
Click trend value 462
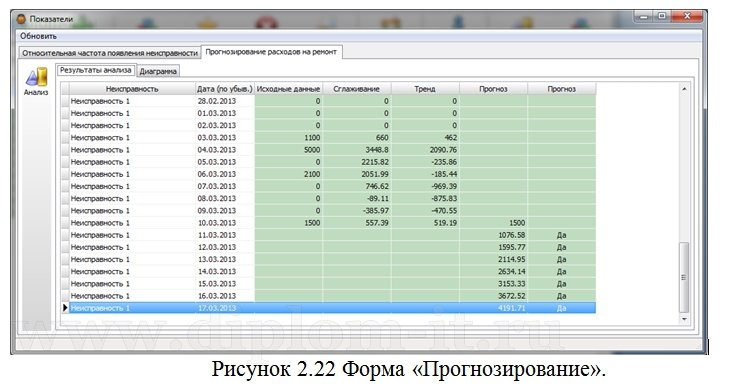point(450,137)
